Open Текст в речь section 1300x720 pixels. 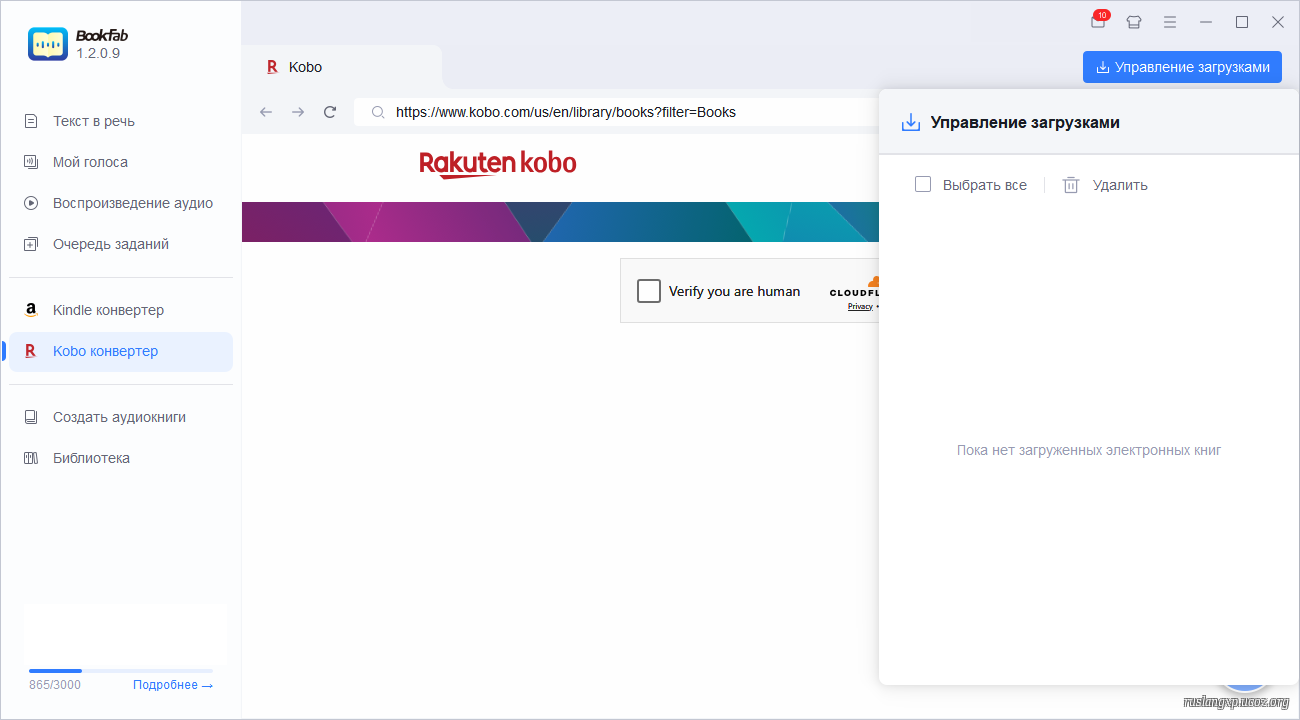(93, 121)
